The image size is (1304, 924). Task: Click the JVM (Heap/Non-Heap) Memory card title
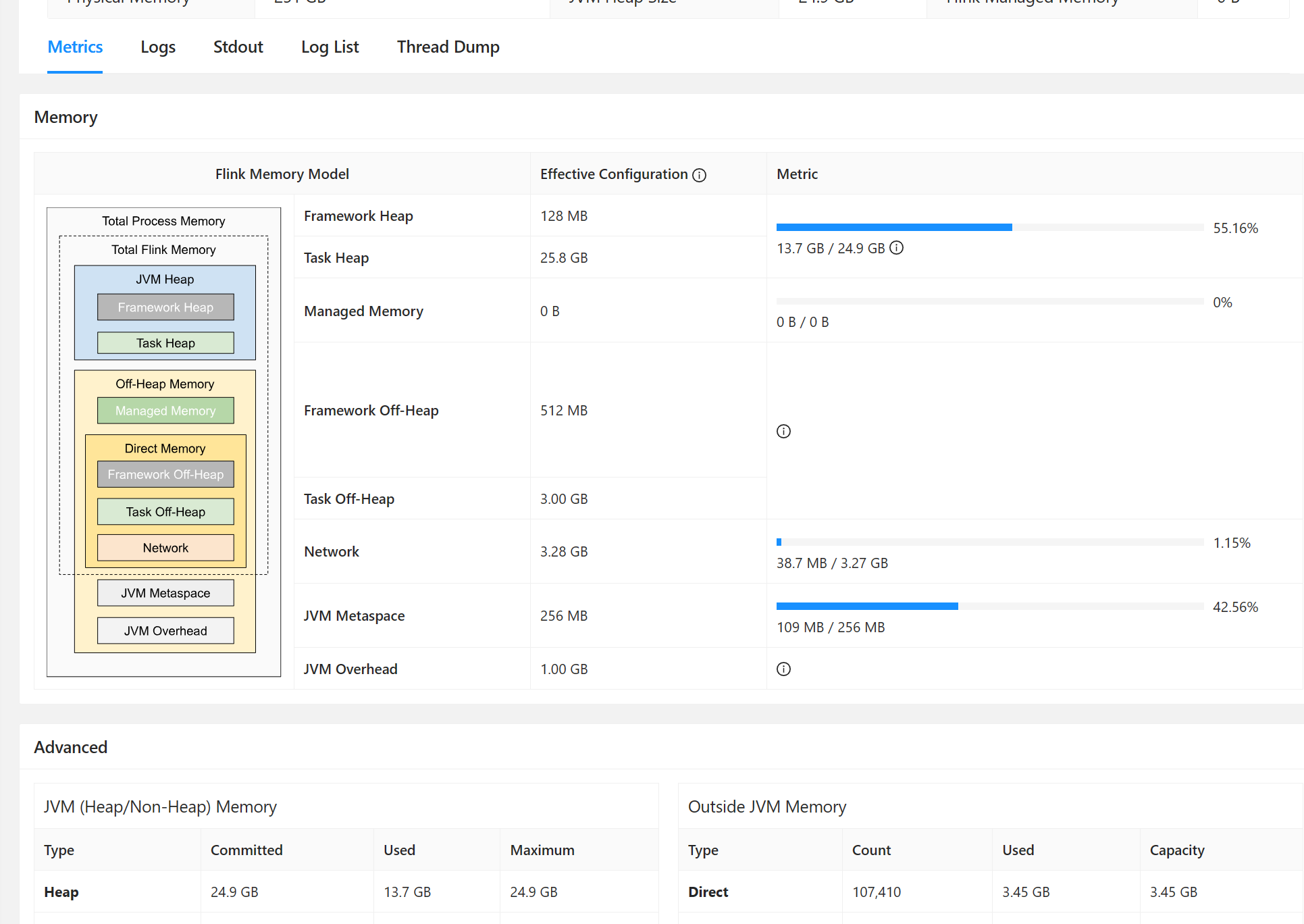point(161,806)
